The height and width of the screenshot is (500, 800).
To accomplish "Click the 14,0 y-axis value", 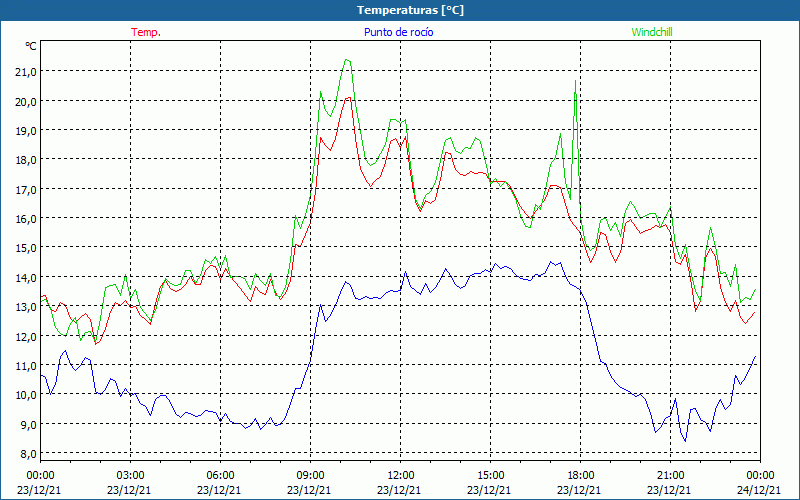I will pyautogui.click(x=26, y=277).
